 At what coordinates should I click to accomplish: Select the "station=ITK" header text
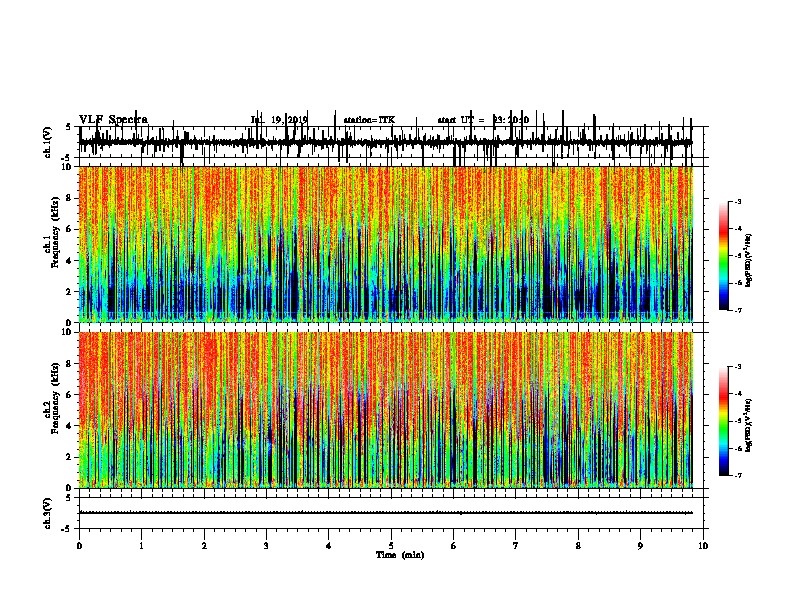(369, 120)
